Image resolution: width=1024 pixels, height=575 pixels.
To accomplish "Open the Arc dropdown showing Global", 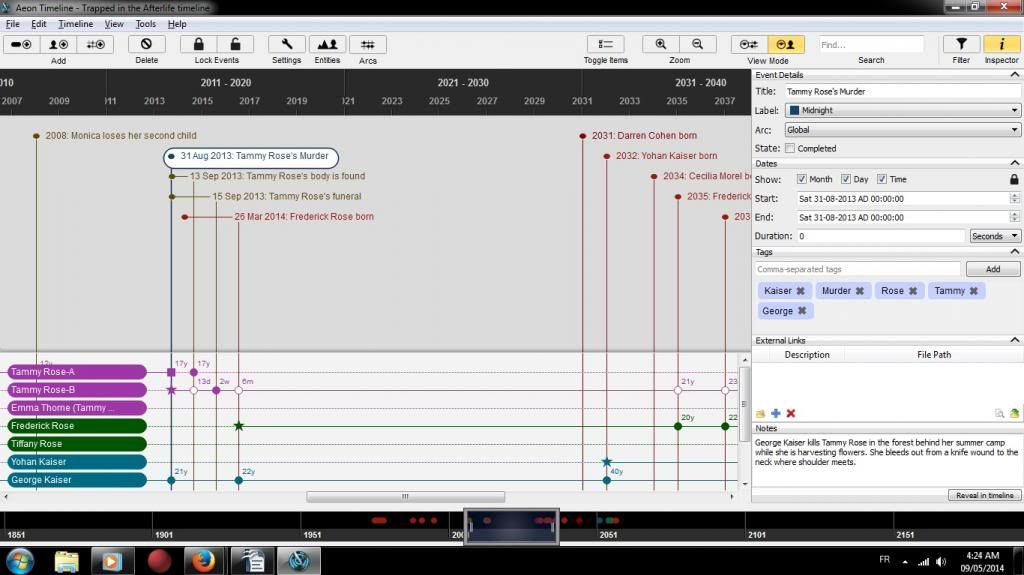I will click(901, 130).
